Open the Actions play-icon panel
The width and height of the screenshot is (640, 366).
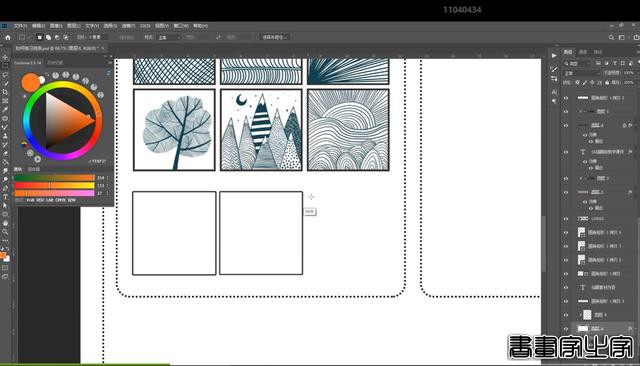554,55
